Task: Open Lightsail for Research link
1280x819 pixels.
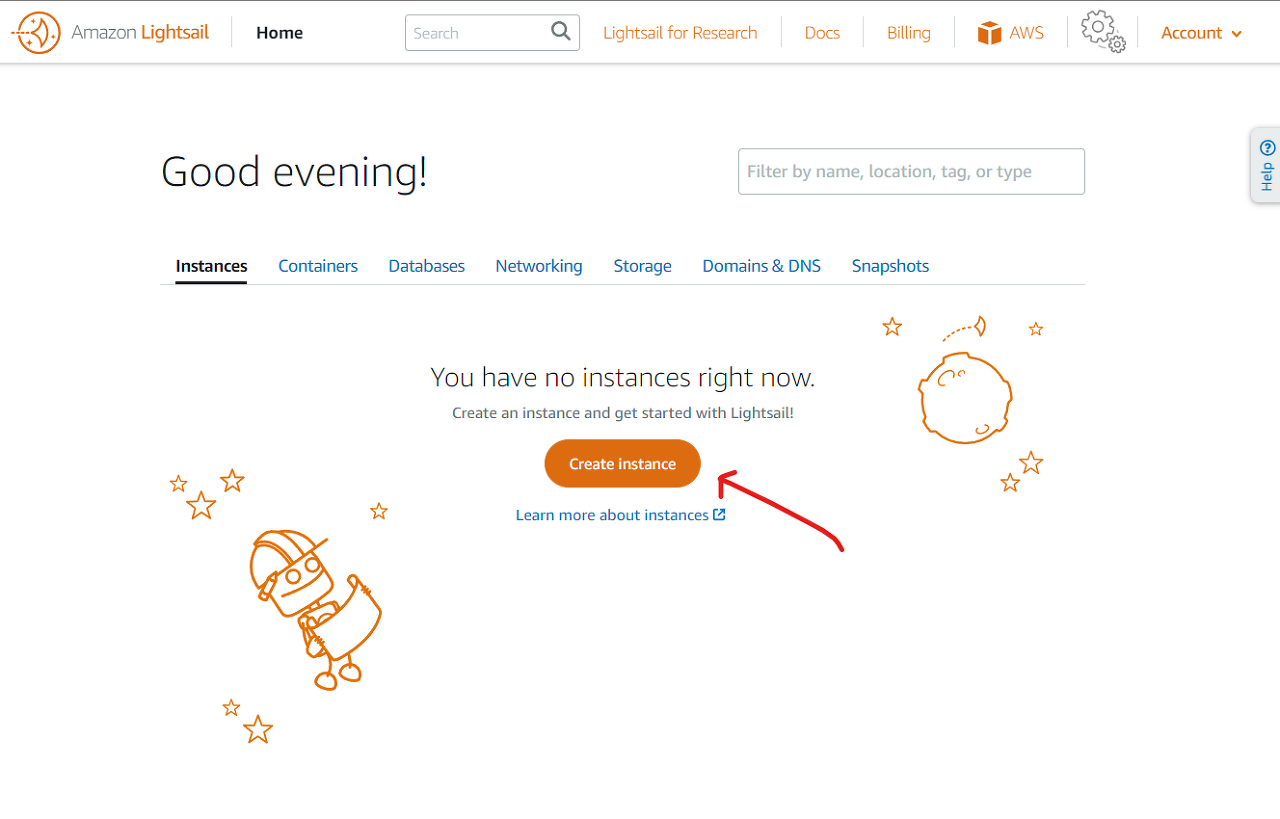Action: (680, 33)
